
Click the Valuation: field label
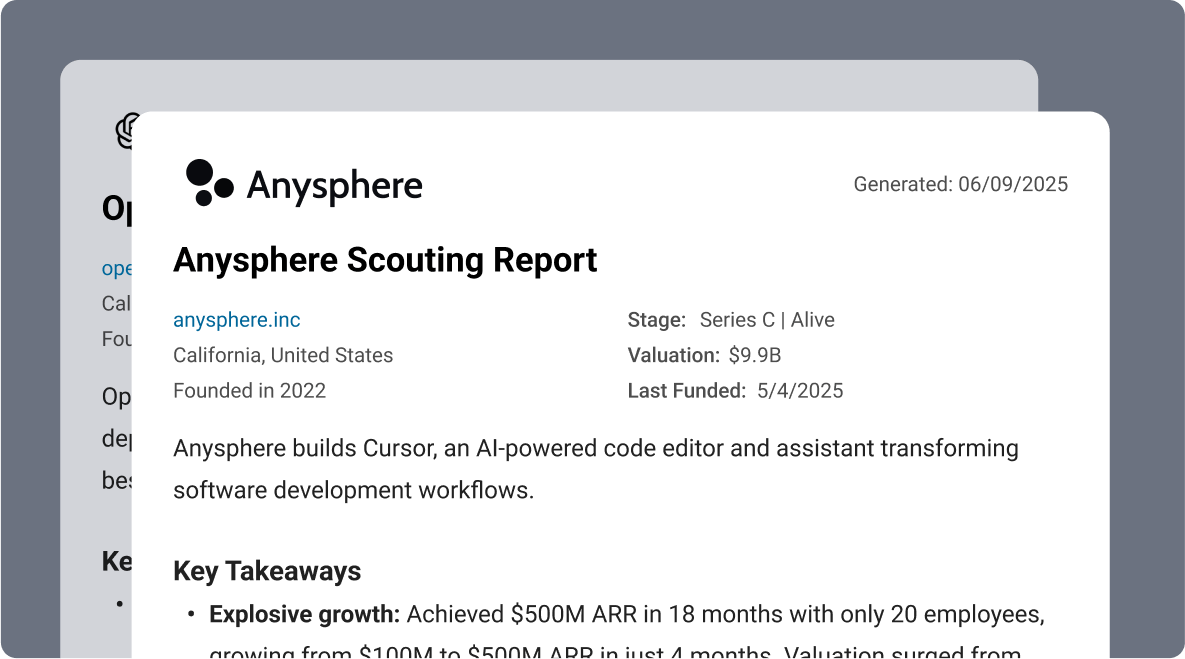673,355
